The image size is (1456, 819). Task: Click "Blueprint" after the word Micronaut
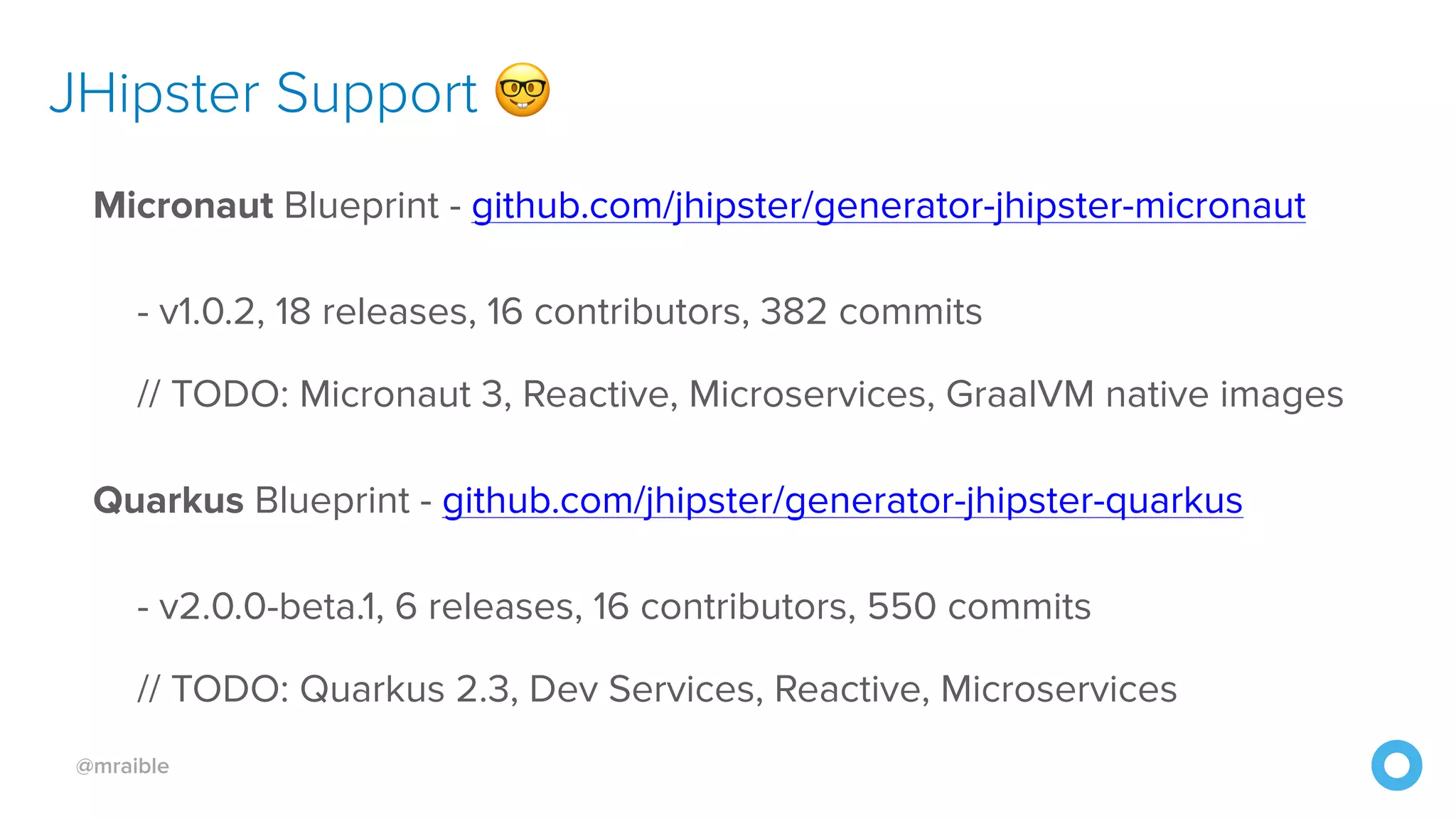[x=361, y=205]
